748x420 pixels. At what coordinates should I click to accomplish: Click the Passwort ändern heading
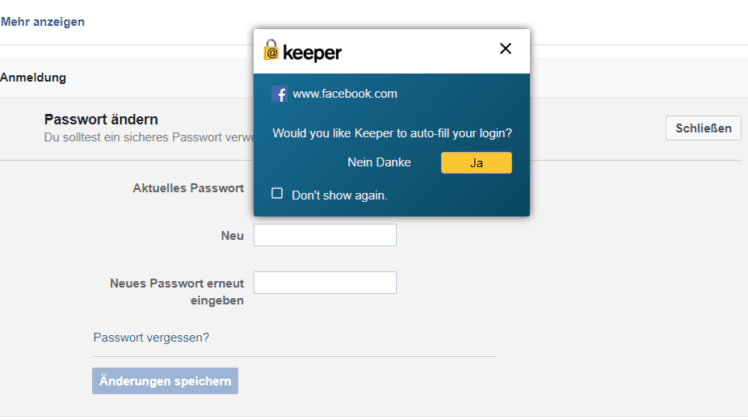click(x=101, y=119)
